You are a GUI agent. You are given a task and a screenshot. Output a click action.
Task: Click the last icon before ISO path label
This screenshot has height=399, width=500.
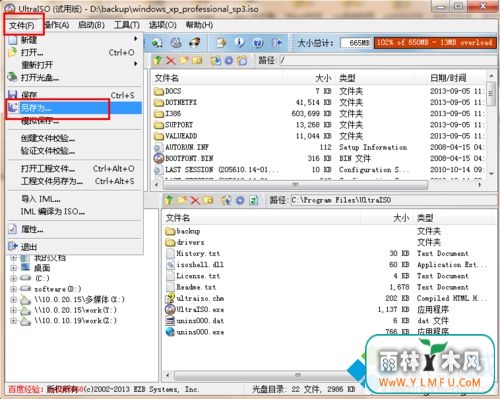242,60
